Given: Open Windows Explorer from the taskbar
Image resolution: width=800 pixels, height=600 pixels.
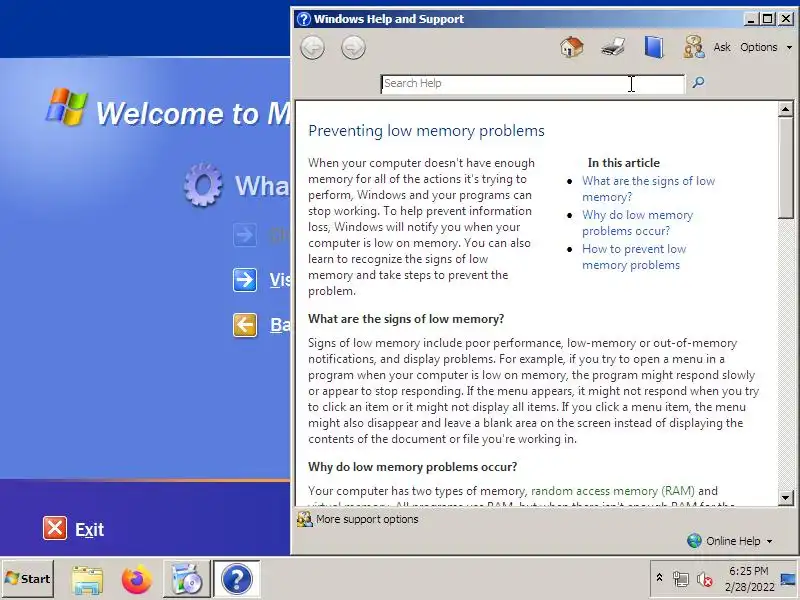Looking at the screenshot, I should [x=87, y=580].
